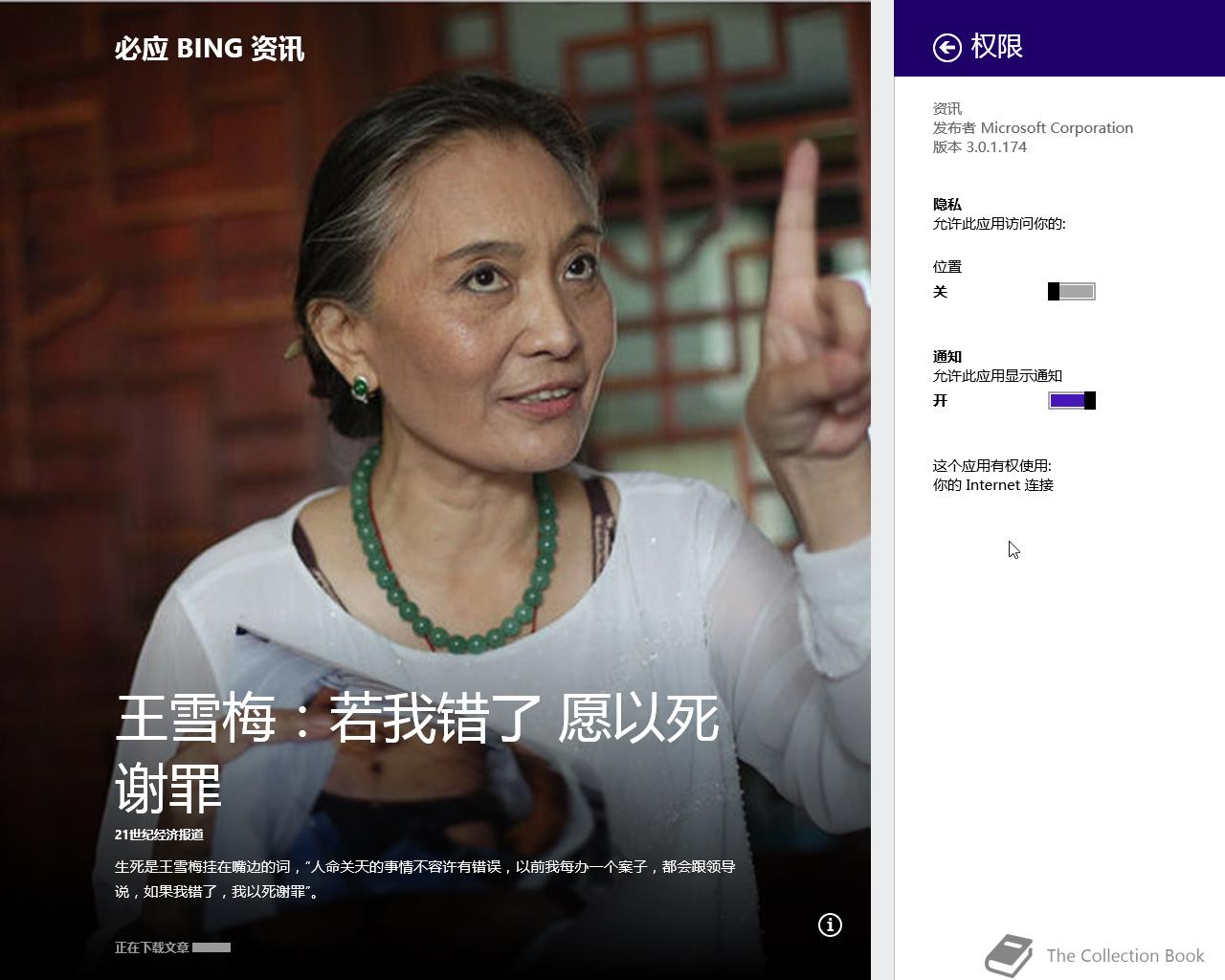Click the 必应 BING 资讯 app title
Viewport: 1225px width, 980px height.
coord(210,49)
